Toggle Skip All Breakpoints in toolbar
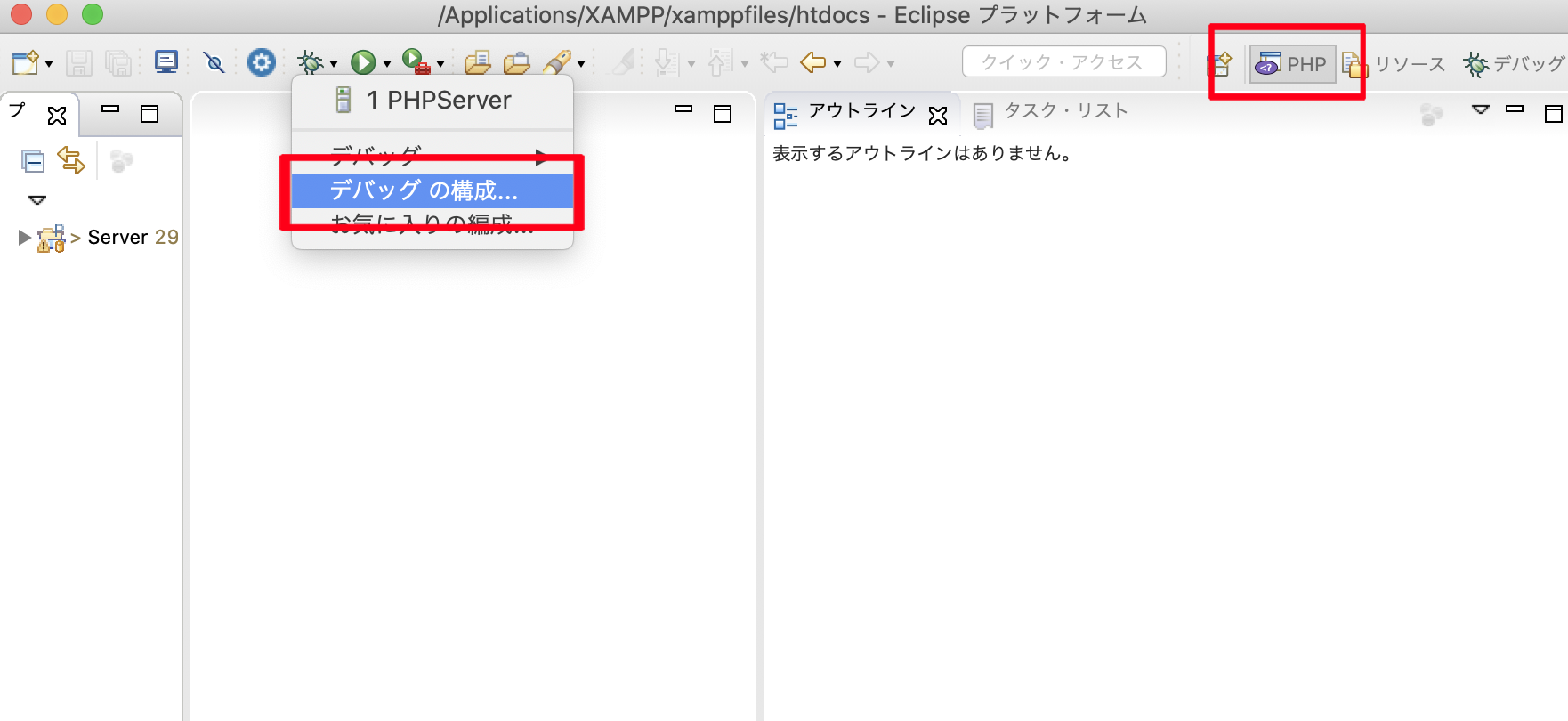This screenshot has width=1568, height=721. [214, 62]
